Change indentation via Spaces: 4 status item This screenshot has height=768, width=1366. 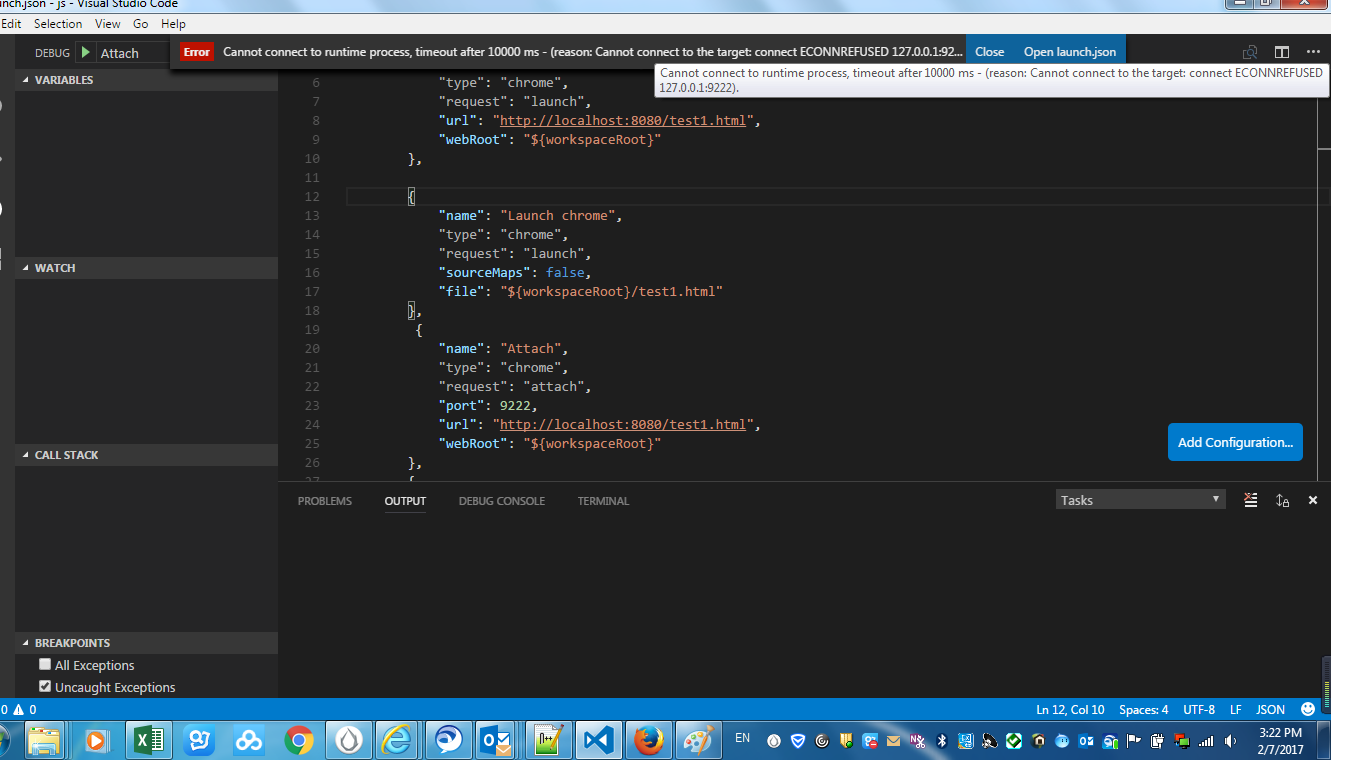[1143, 710]
